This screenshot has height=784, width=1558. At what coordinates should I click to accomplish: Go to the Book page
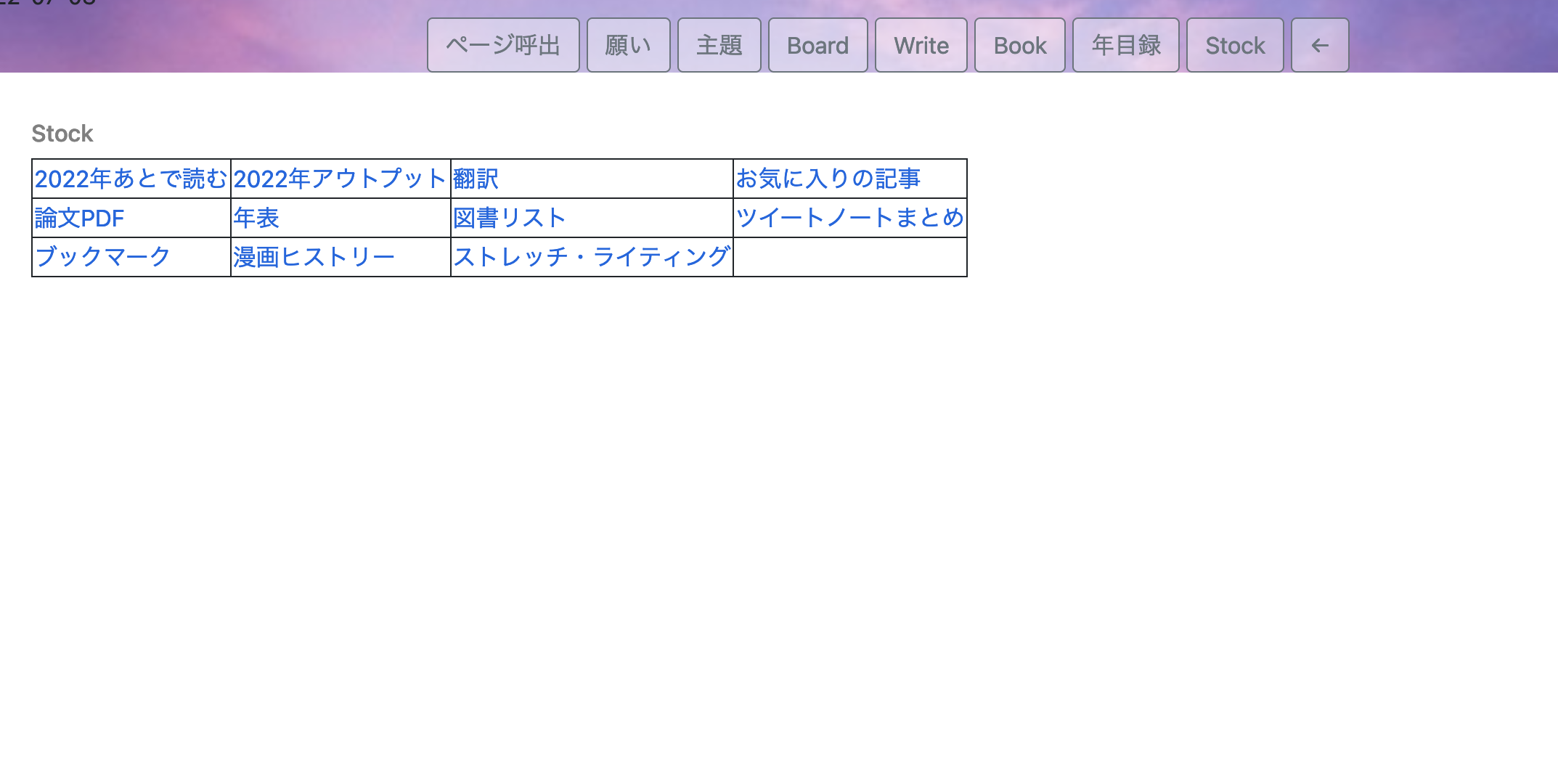click(1019, 45)
